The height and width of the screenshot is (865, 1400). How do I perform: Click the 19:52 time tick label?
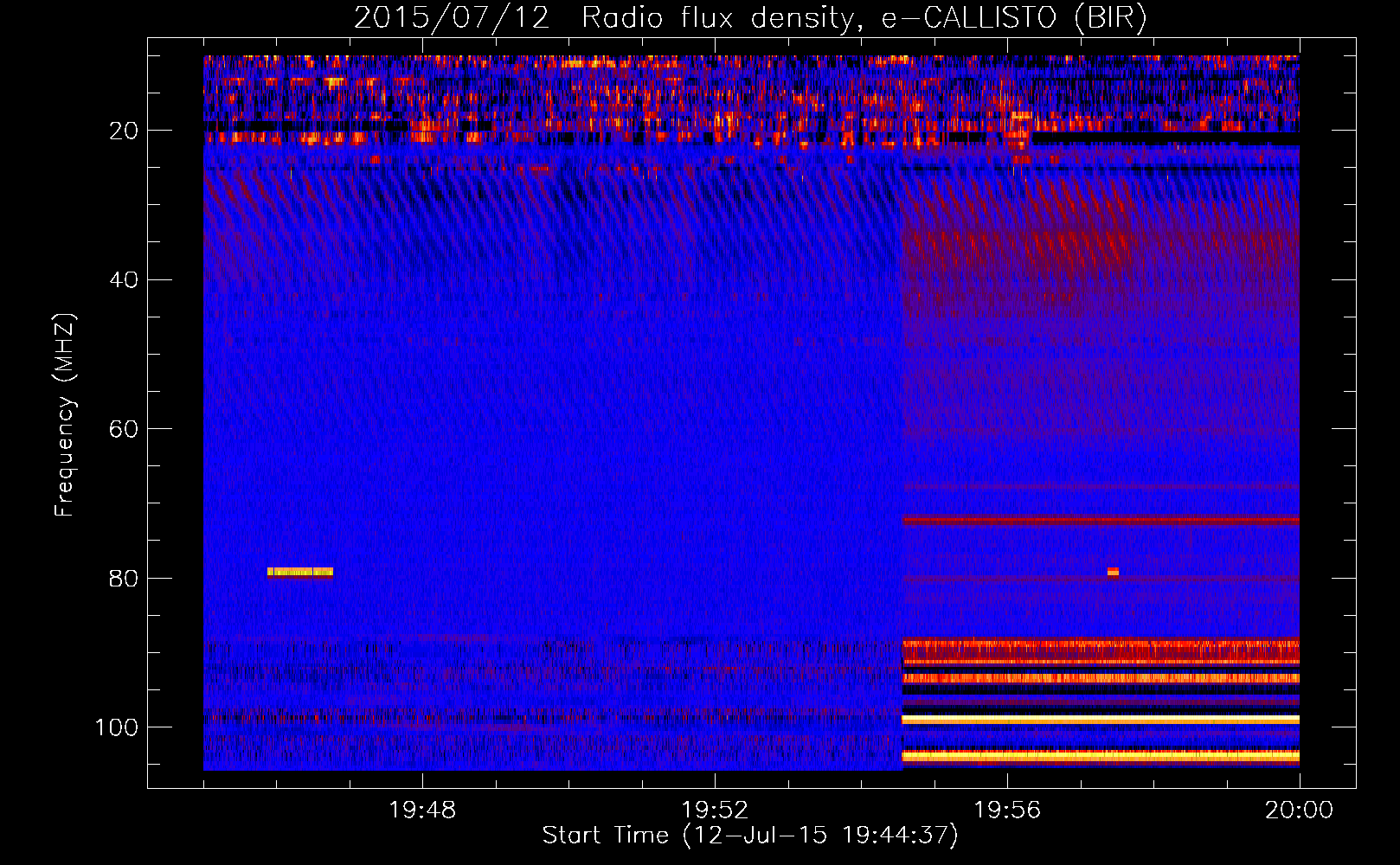[715, 811]
